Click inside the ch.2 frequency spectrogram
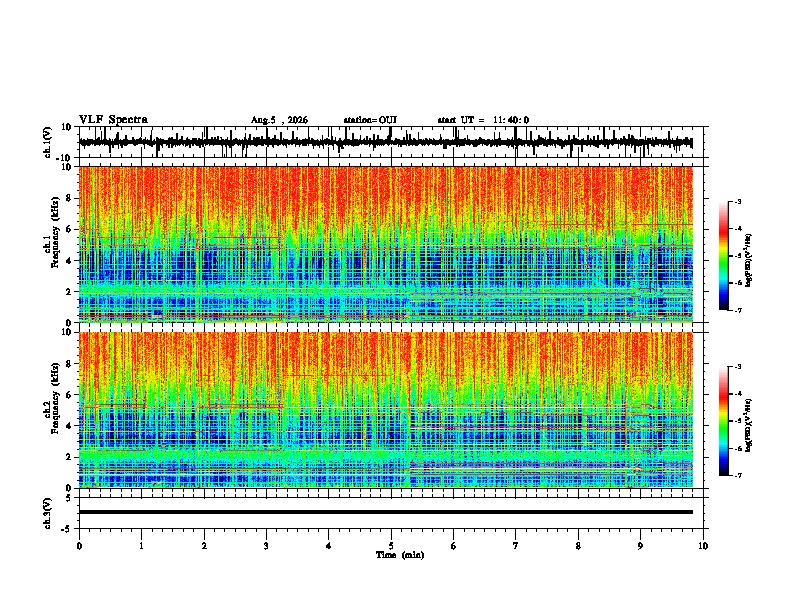792x612 pixels. tap(386, 410)
